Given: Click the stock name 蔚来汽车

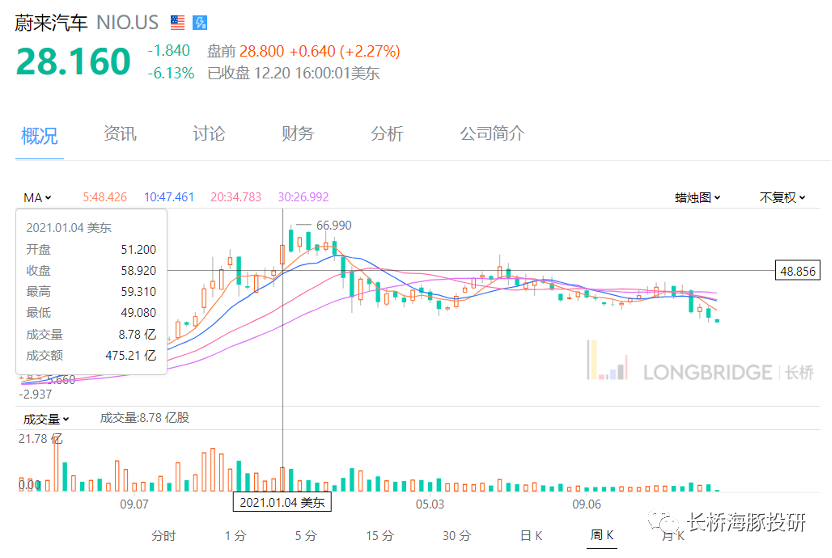Looking at the screenshot, I should [51, 23].
